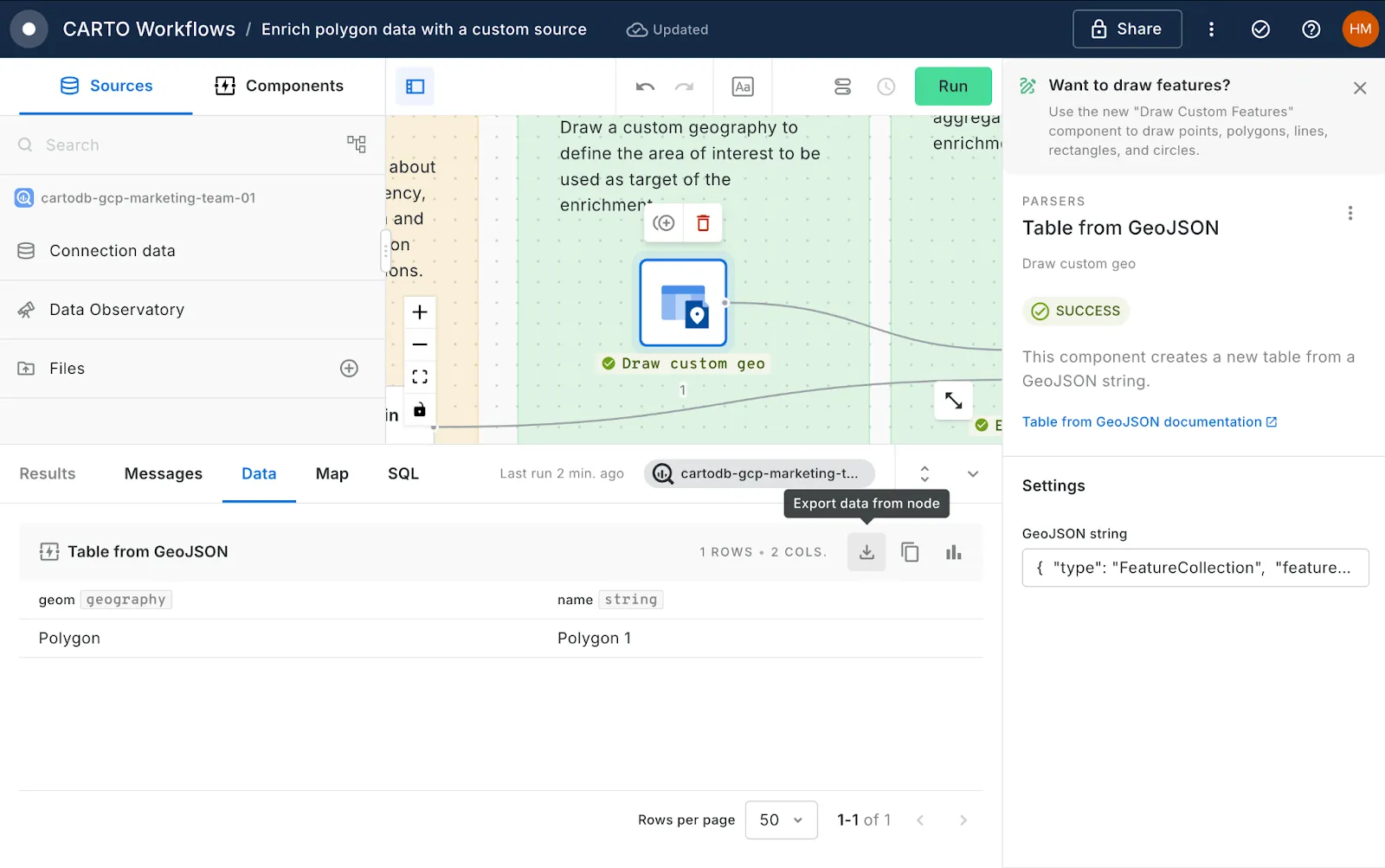Open the chart preview icon for results

[x=953, y=551]
